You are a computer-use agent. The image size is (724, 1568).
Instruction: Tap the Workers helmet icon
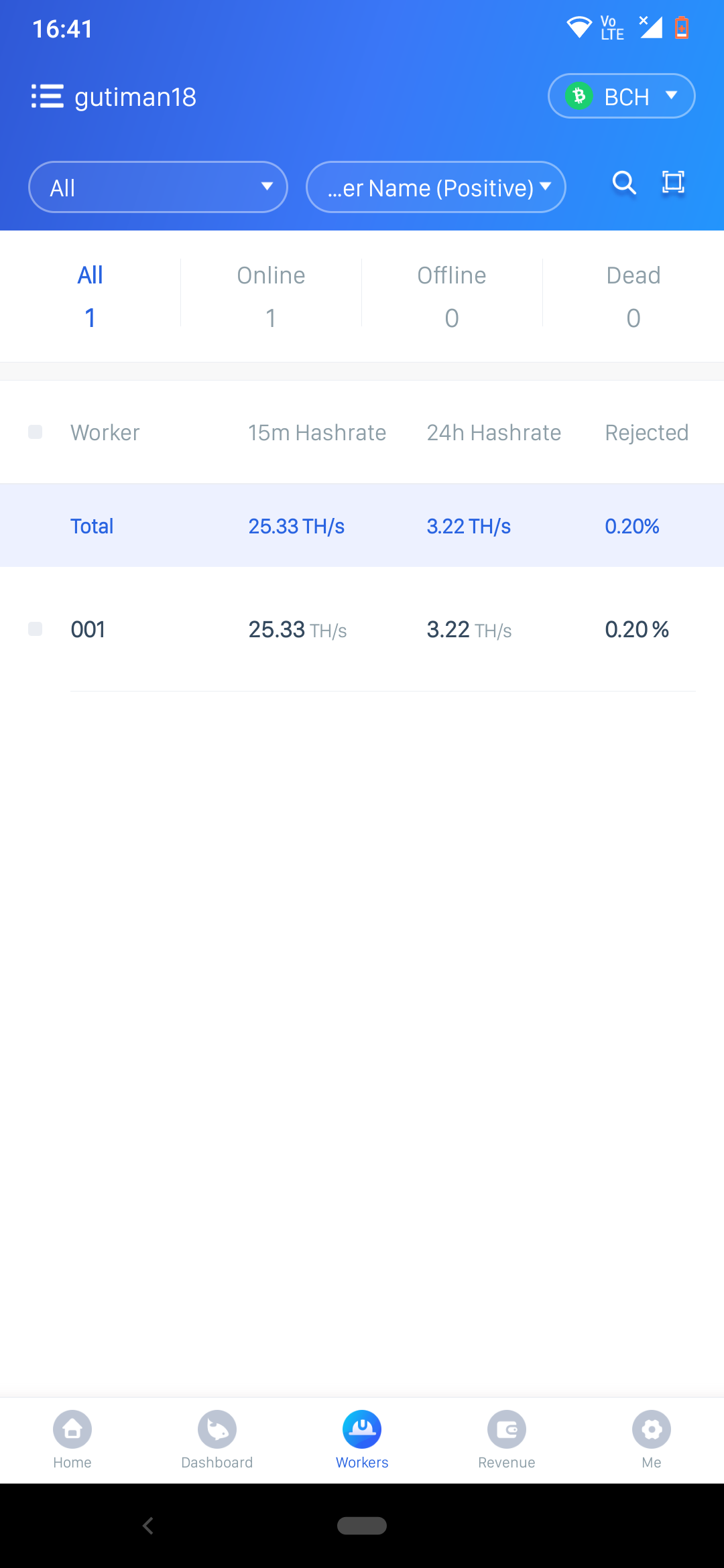pyautogui.click(x=362, y=1429)
